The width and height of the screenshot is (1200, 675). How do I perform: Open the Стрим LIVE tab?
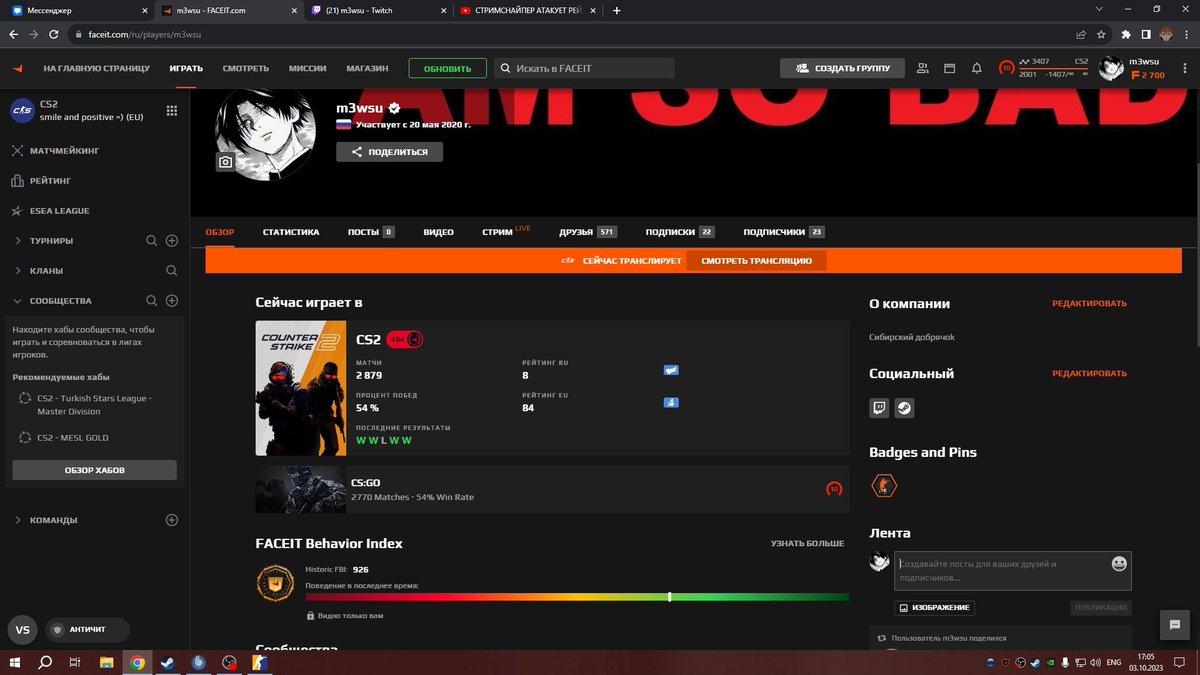(x=506, y=231)
